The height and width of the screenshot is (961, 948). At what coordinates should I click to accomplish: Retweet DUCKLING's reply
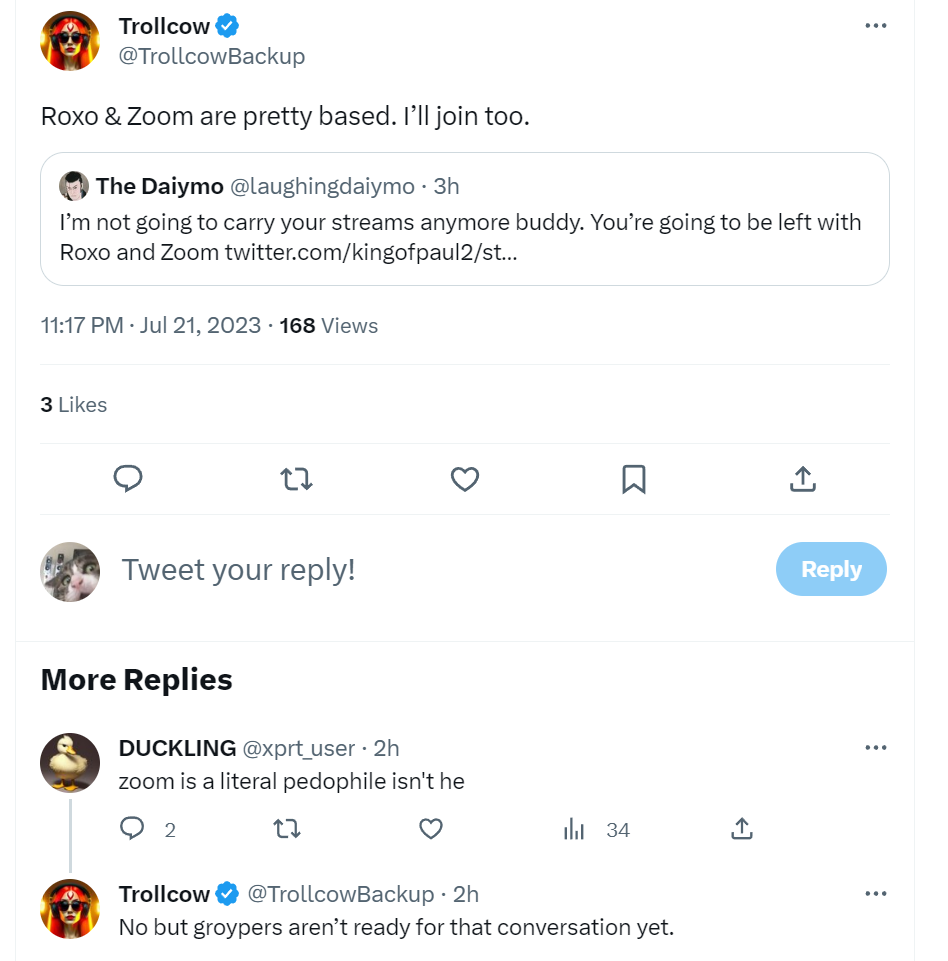tap(287, 829)
